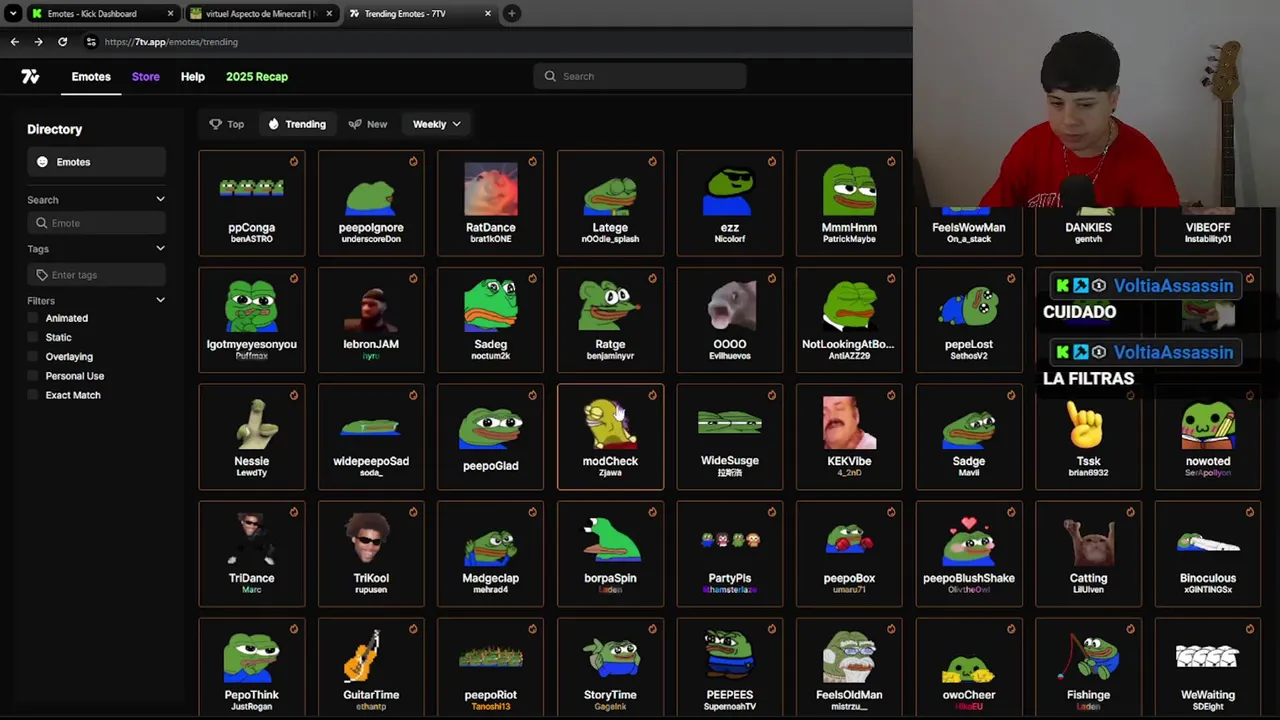The height and width of the screenshot is (720, 1280).
Task: Click the flame icon on peepoIgnore card
Action: [413, 161]
